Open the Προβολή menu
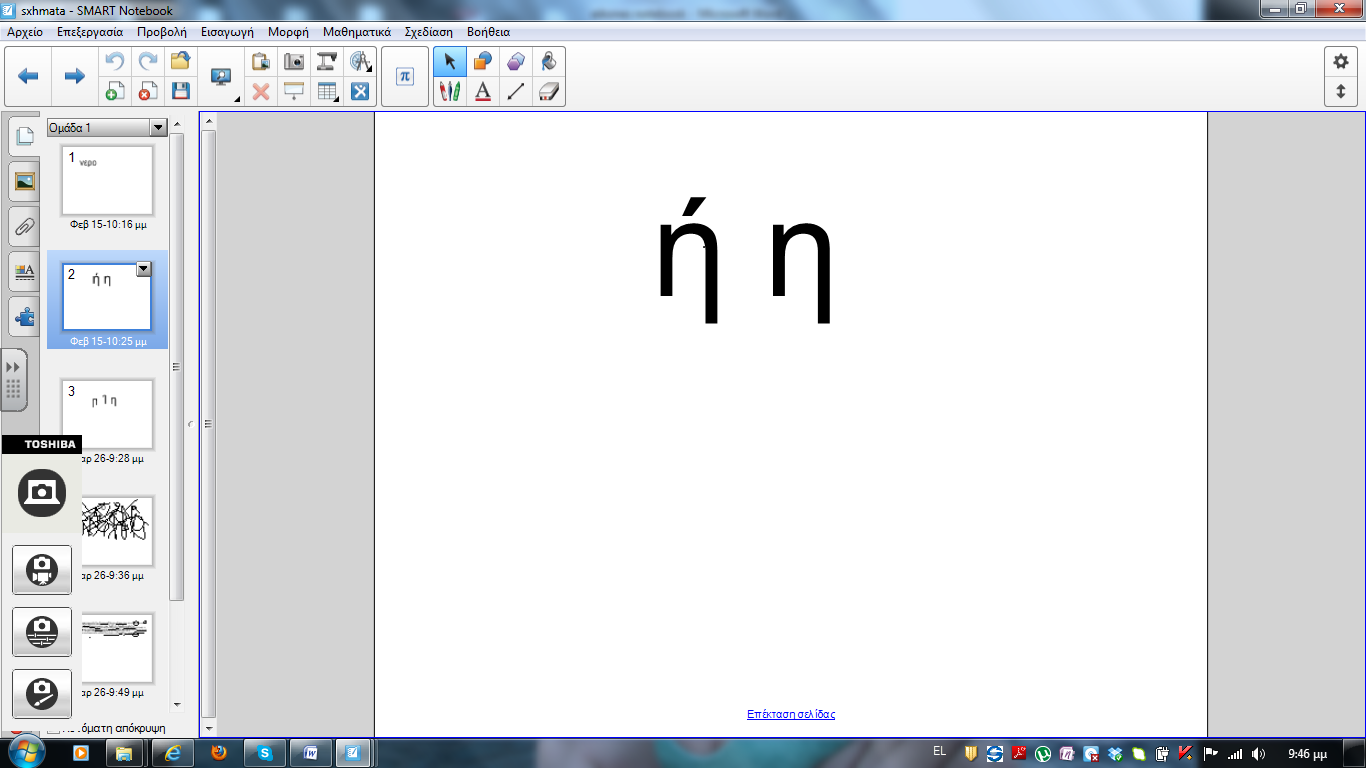Viewport: 1366px width, 768px height. point(162,32)
